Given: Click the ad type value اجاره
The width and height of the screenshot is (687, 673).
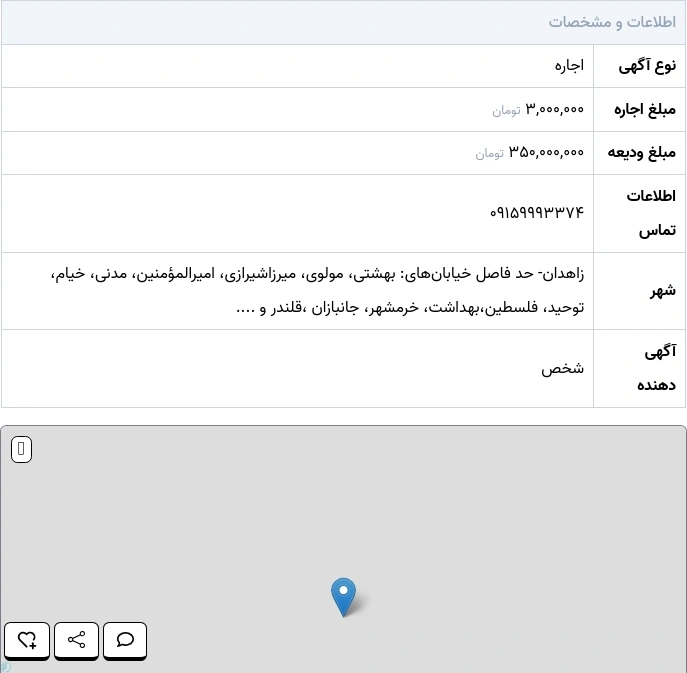Looking at the screenshot, I should [x=569, y=66].
